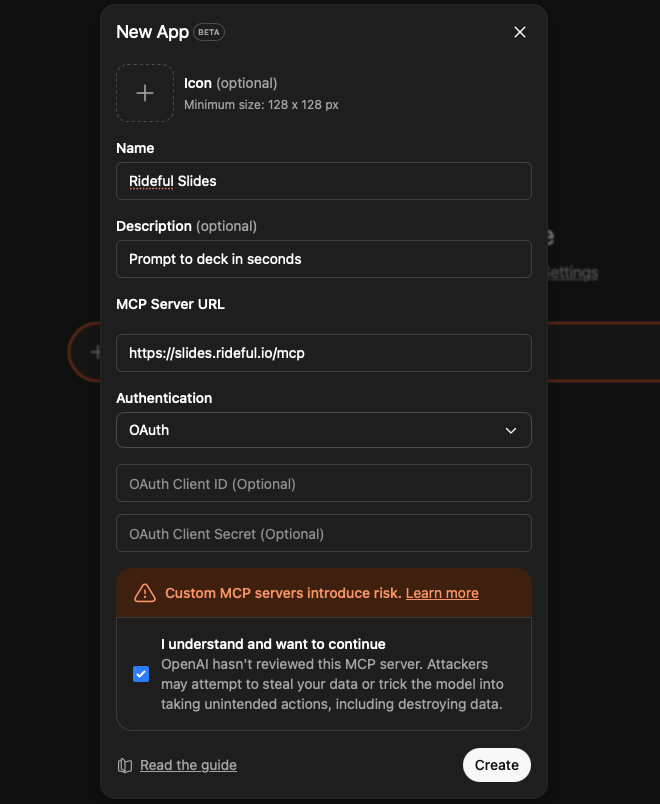Click the plus icon to upload an app icon
660x804 pixels.
[145, 92]
